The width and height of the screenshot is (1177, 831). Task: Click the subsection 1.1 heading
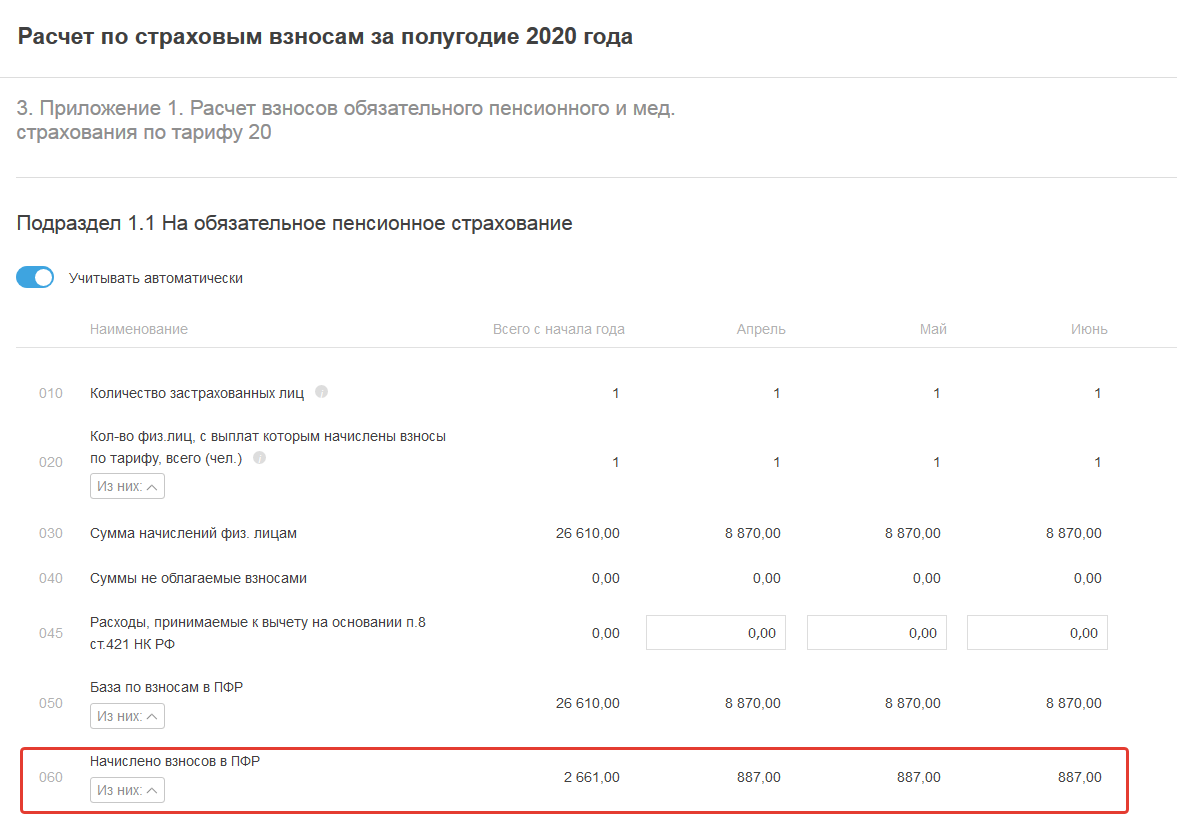294,223
